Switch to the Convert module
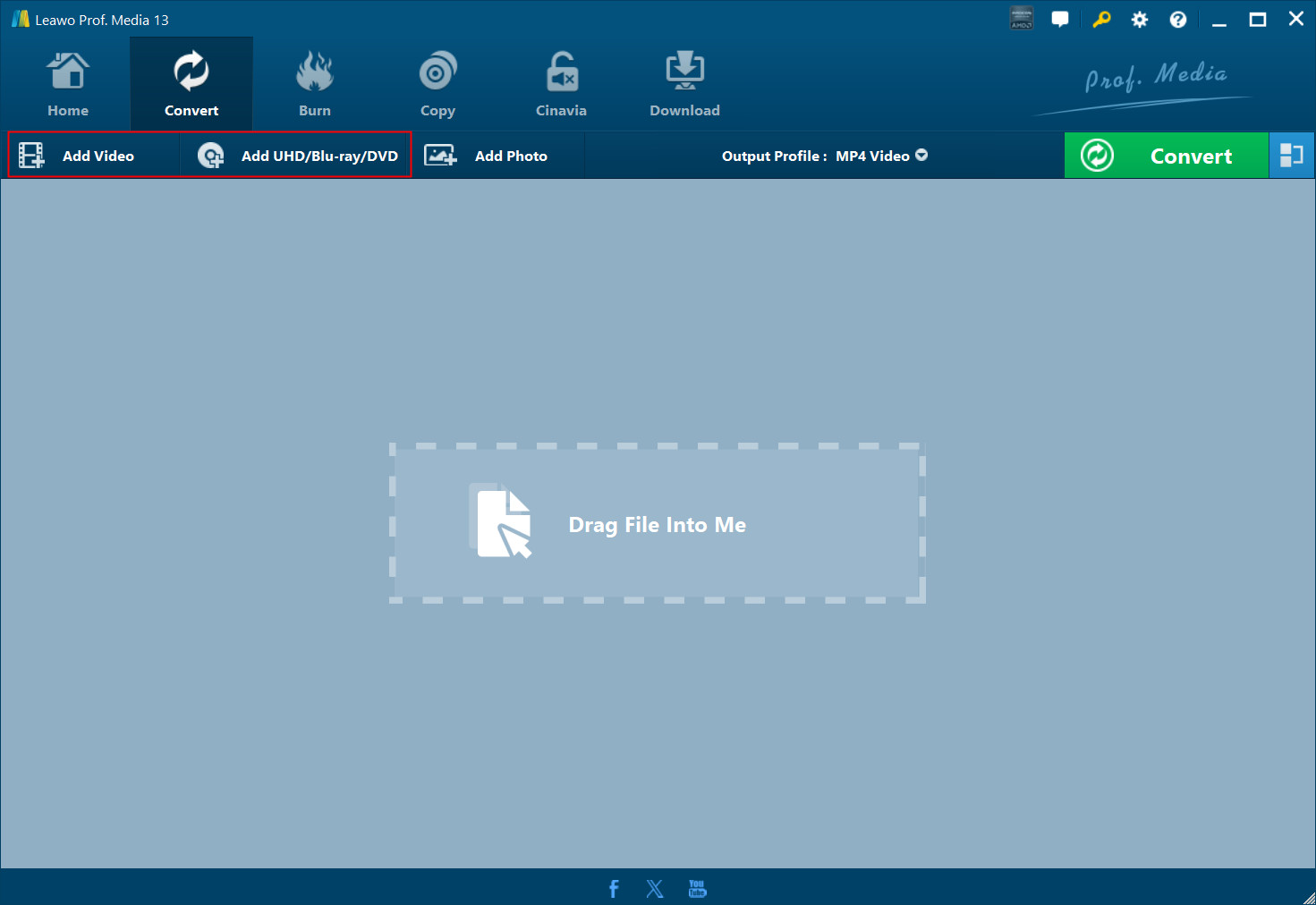This screenshot has height=905, width=1316. coord(191,84)
